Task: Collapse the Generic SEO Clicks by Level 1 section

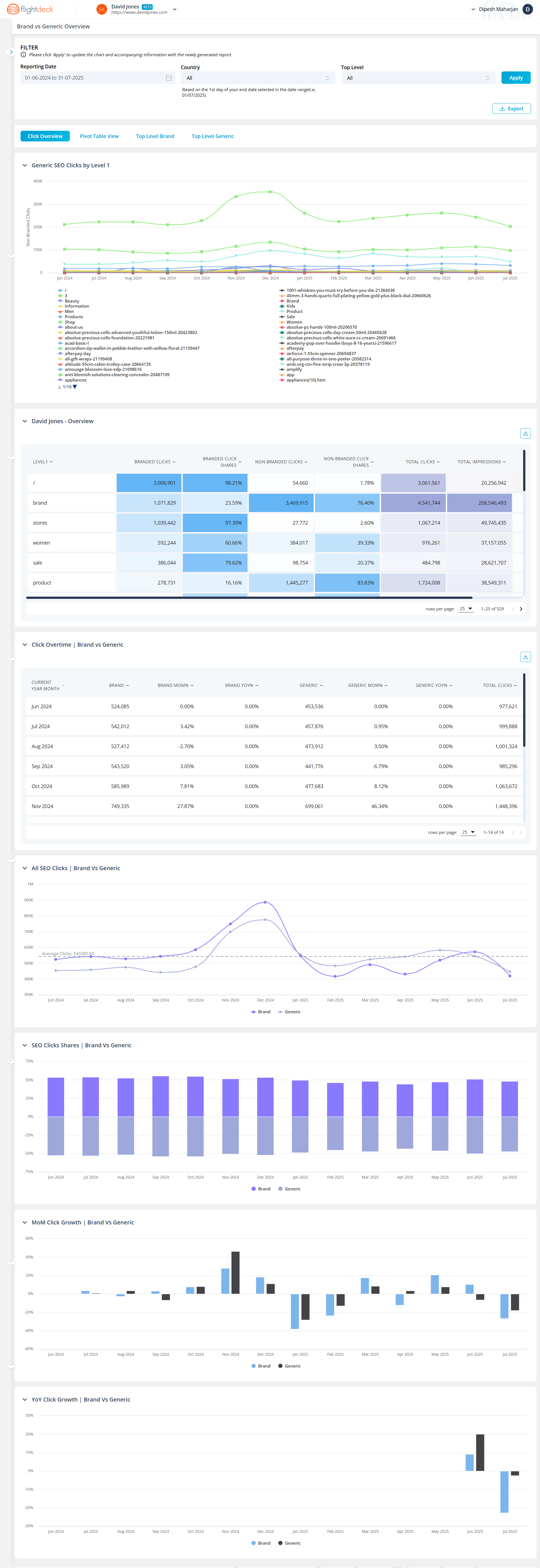Action: (25, 166)
